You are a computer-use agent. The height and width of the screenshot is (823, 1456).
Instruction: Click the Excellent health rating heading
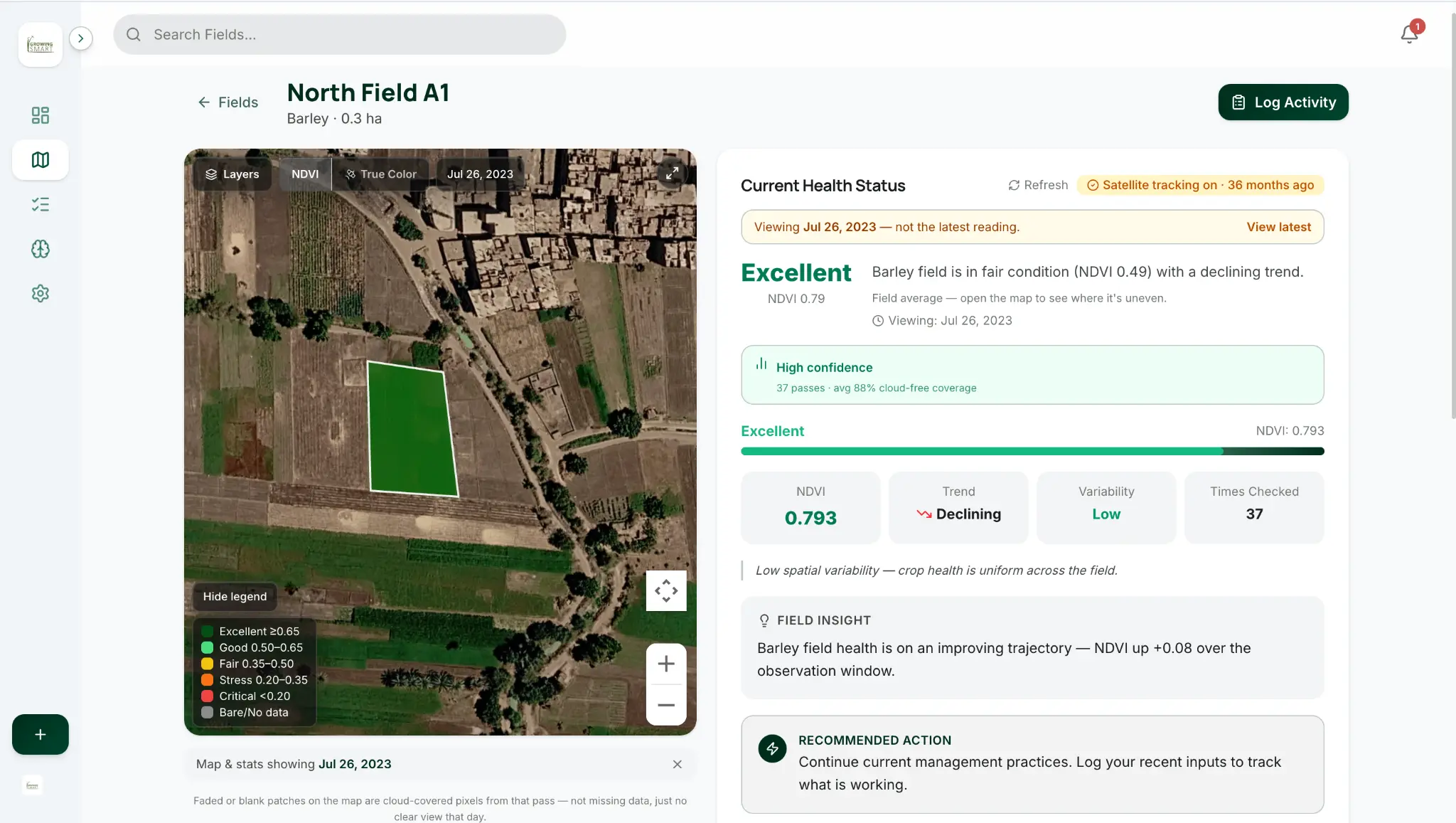point(796,272)
